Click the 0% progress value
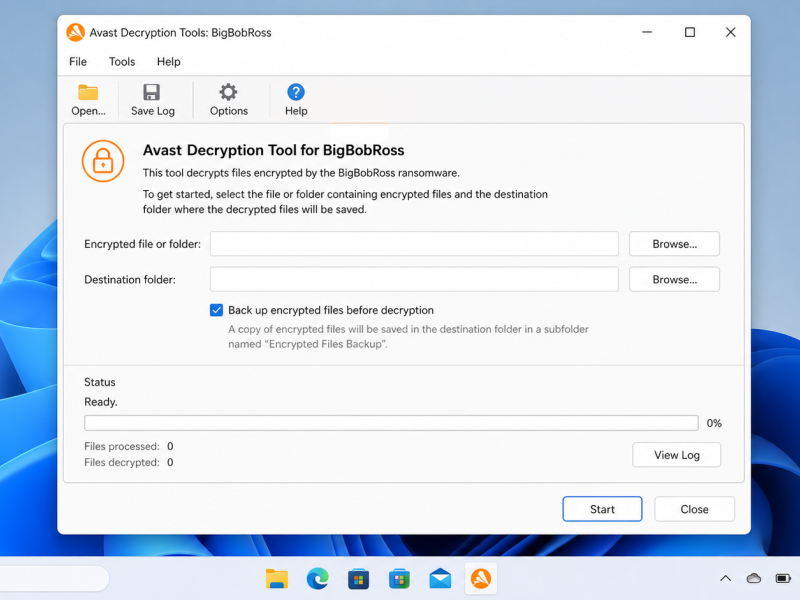 point(714,423)
